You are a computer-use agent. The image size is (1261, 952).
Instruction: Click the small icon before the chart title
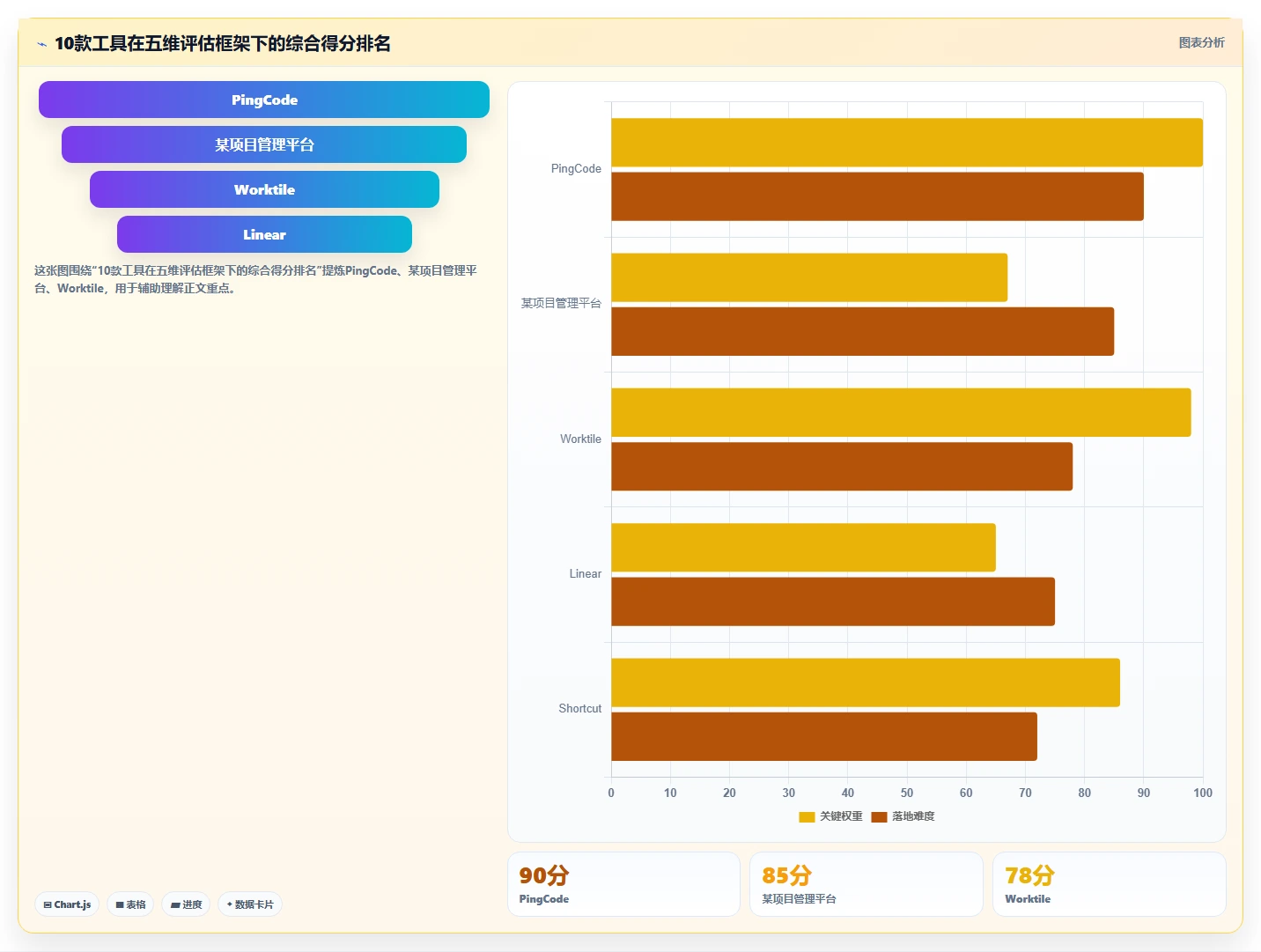[41, 44]
